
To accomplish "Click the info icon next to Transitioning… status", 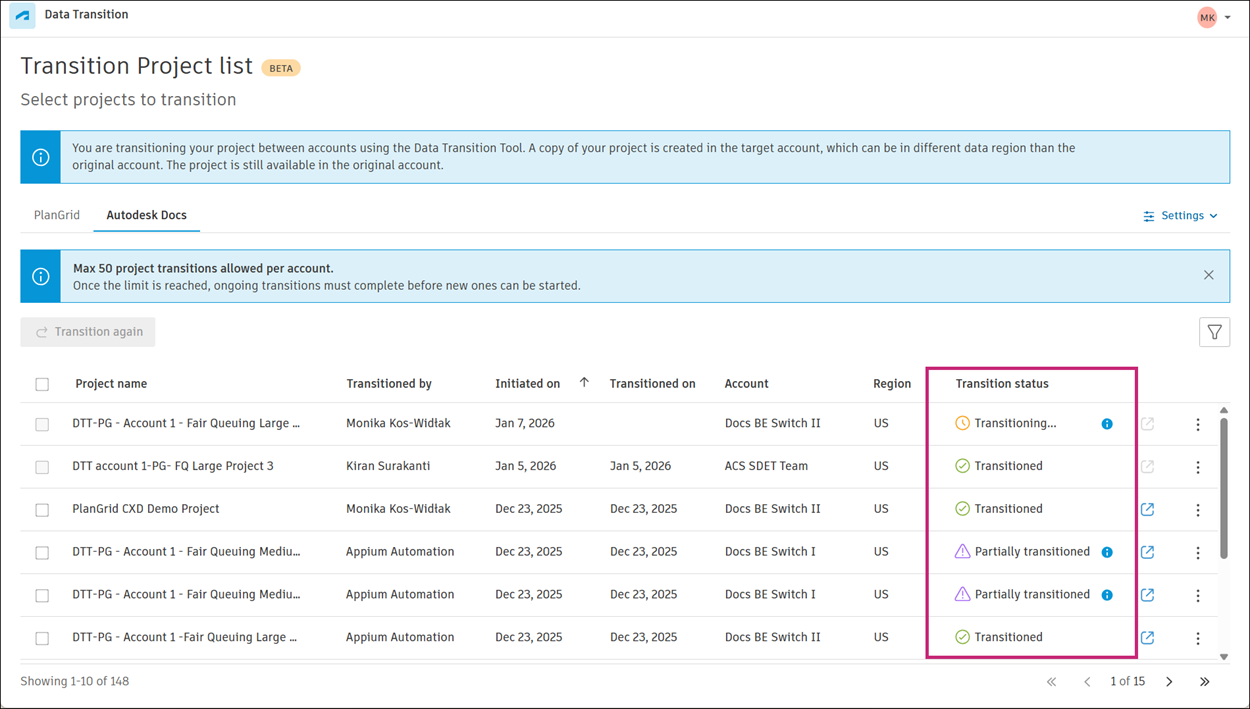I will [1107, 424].
